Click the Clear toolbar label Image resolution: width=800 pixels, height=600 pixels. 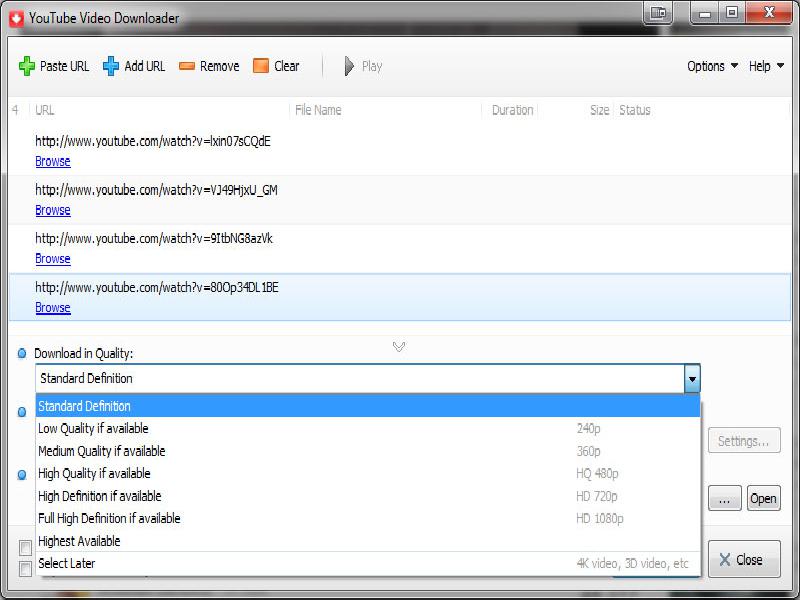pos(287,66)
